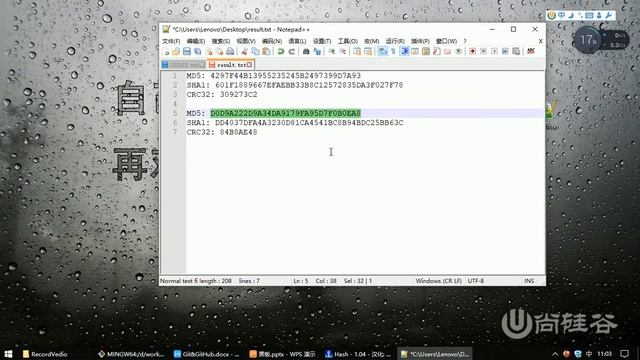Click the Close file toolbar icon
Image resolution: width=640 pixels, height=360 pixels.
[x=209, y=51]
